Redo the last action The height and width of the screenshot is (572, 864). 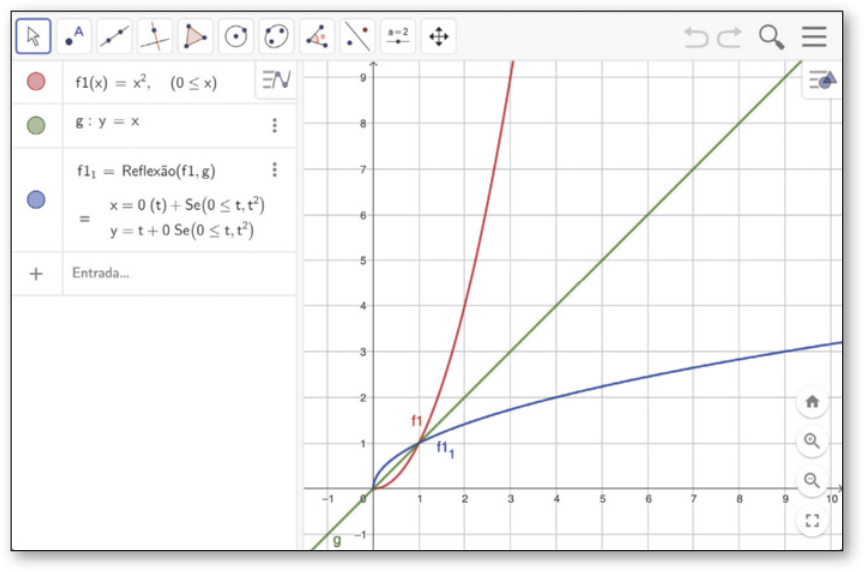730,37
